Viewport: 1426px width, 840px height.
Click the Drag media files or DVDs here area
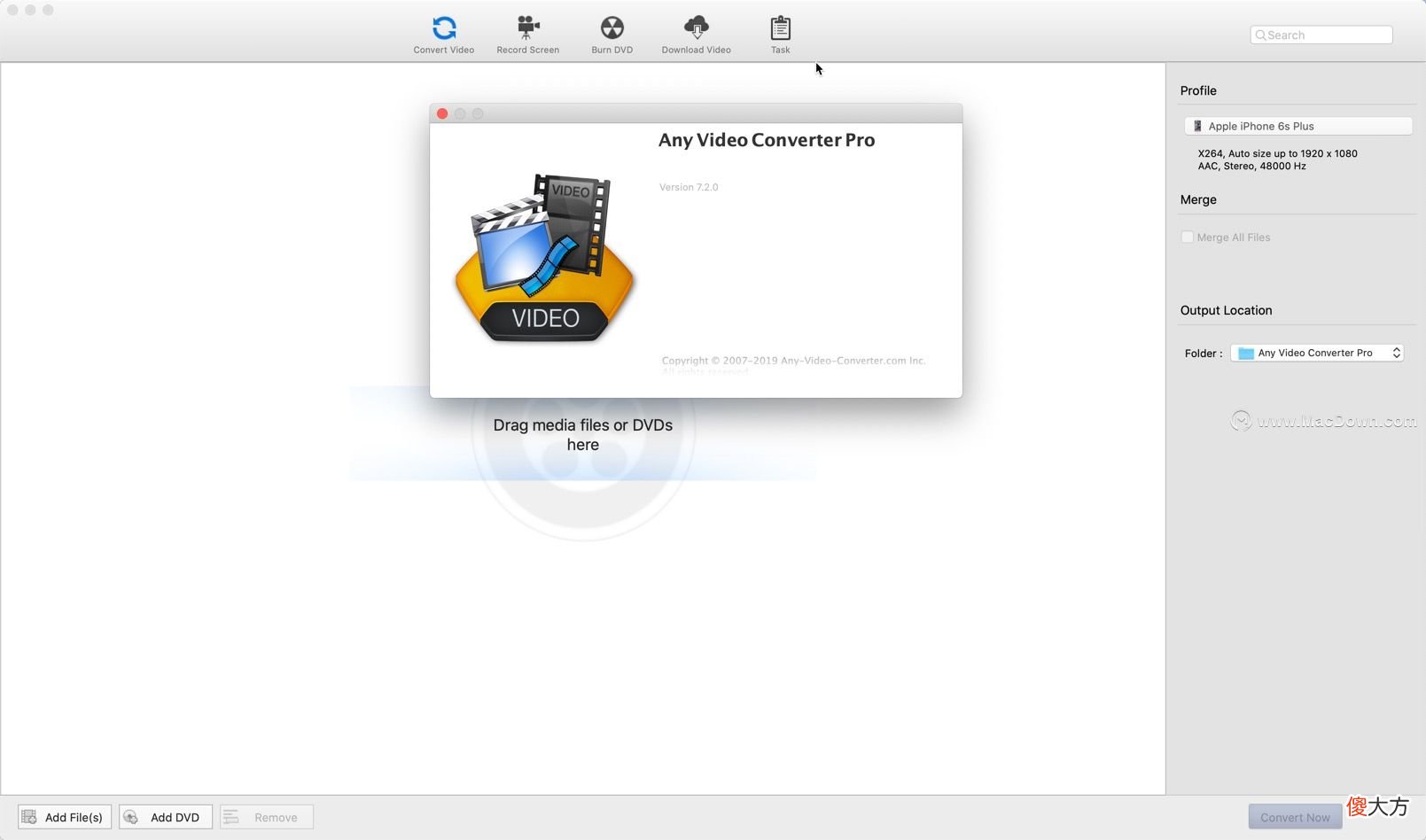582,434
